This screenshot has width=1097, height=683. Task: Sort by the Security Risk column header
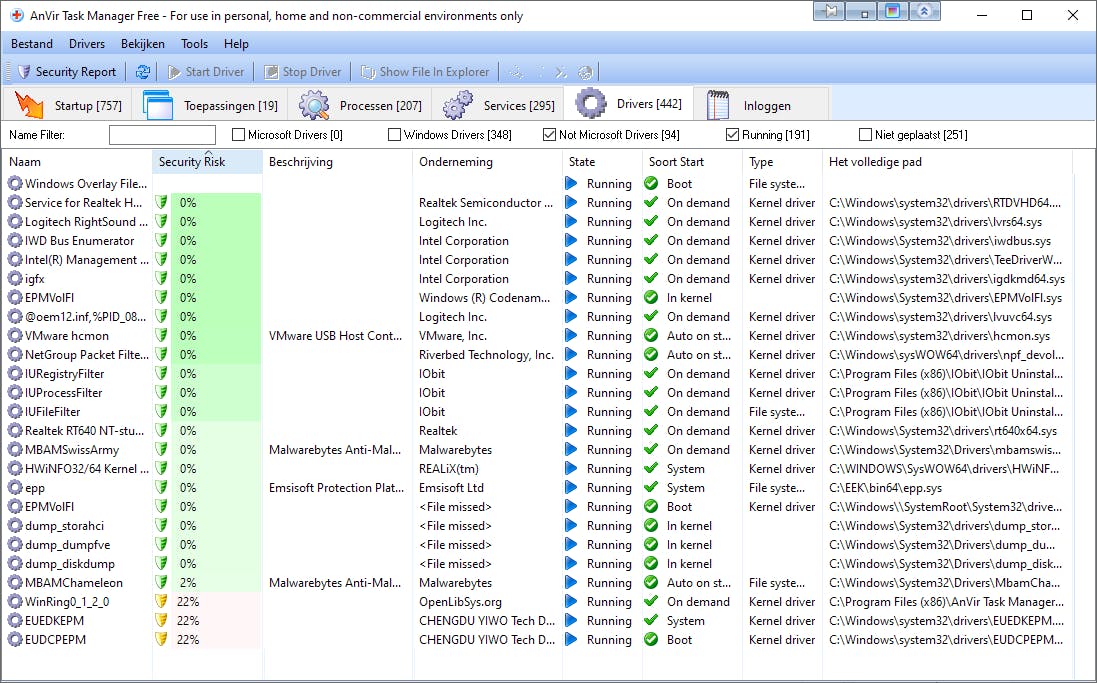click(192, 162)
